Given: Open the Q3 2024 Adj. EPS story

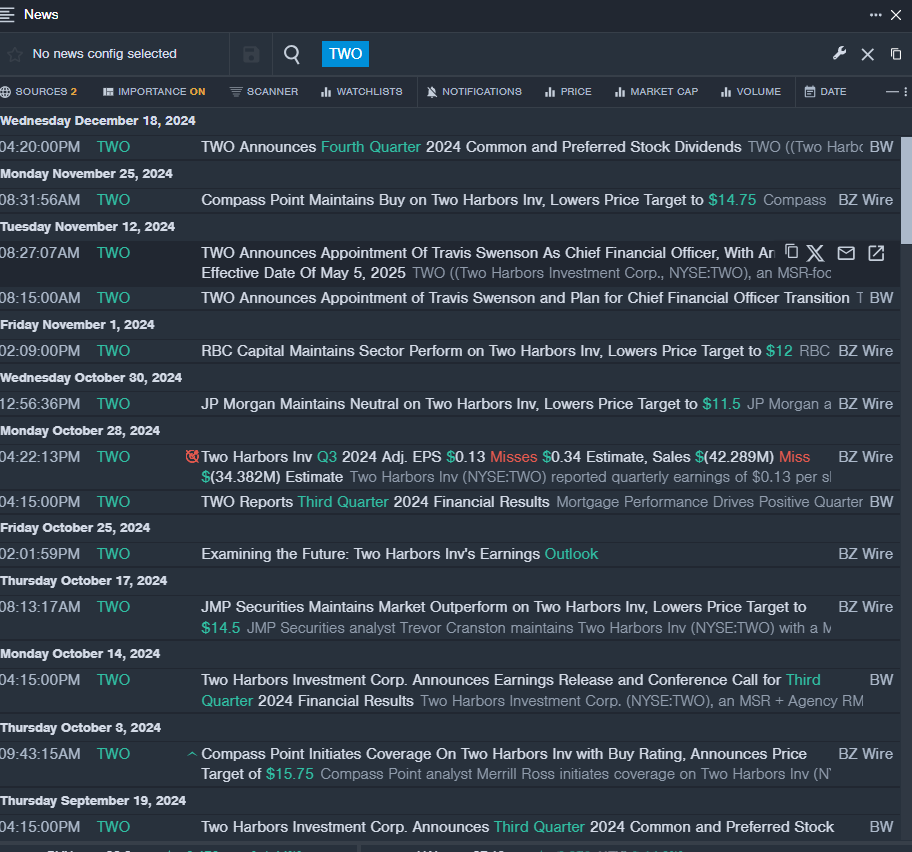Looking at the screenshot, I should point(505,467).
